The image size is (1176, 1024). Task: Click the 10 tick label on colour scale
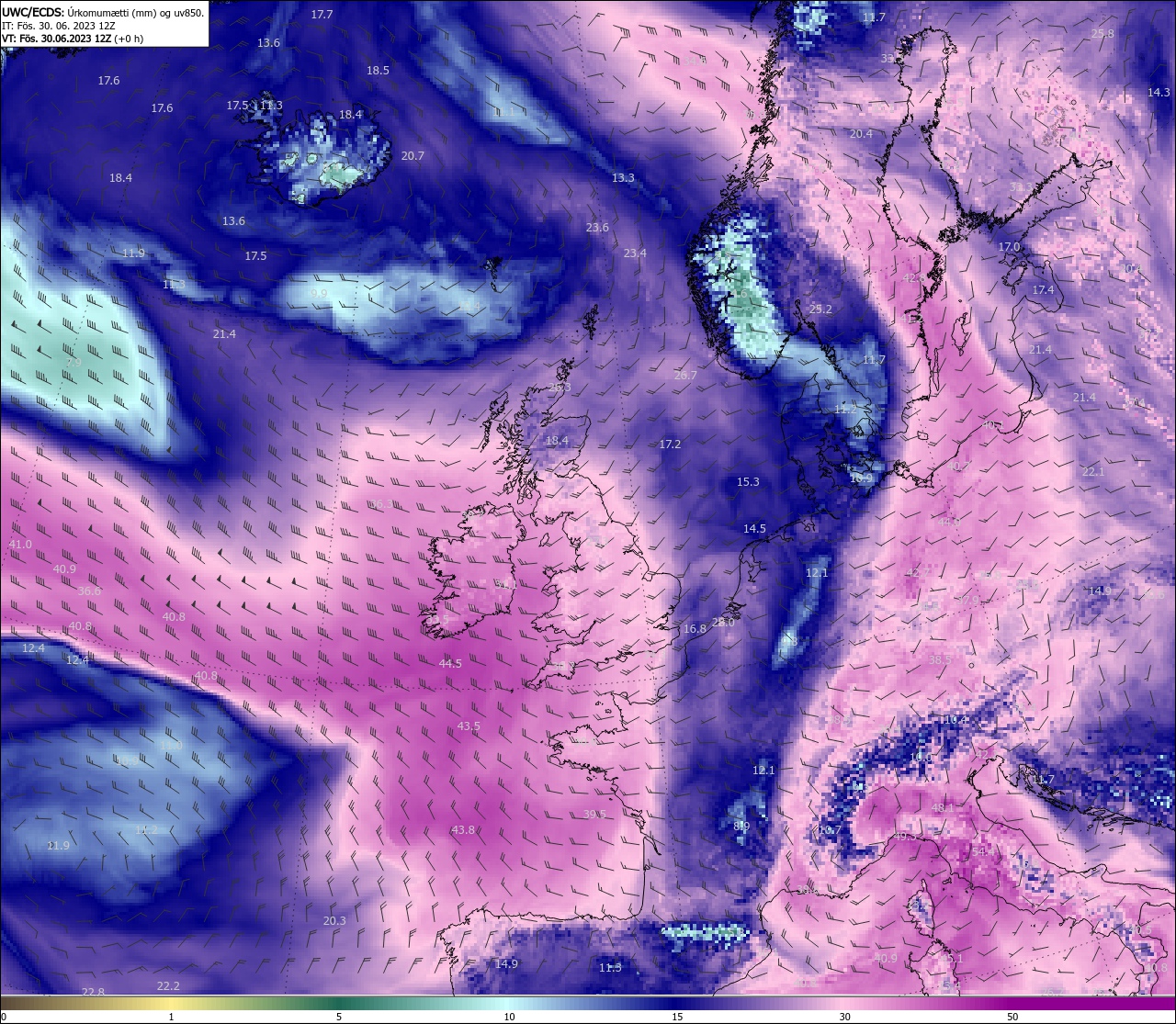pyautogui.click(x=509, y=1017)
